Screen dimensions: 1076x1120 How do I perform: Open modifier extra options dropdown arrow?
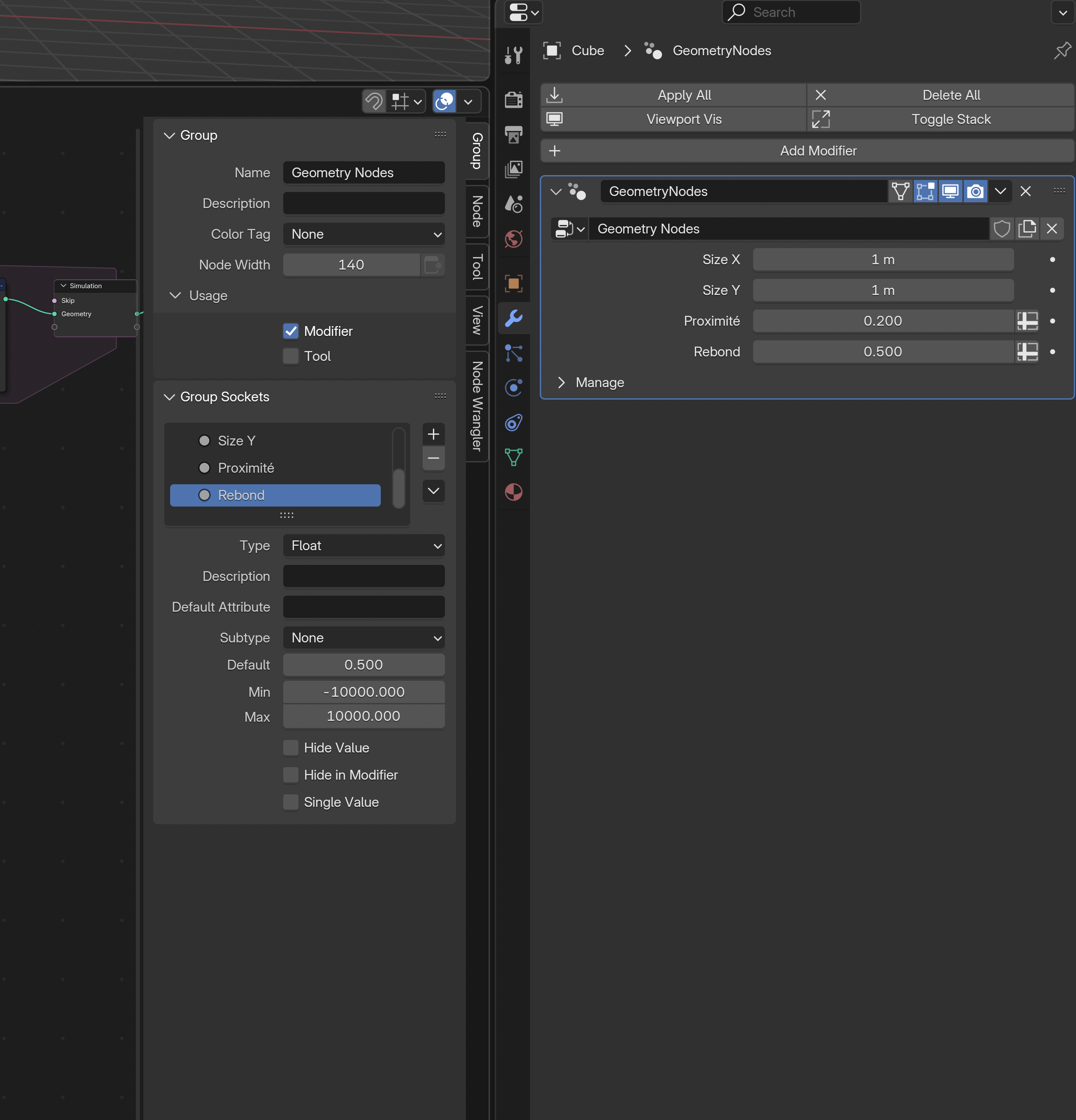click(x=1000, y=192)
